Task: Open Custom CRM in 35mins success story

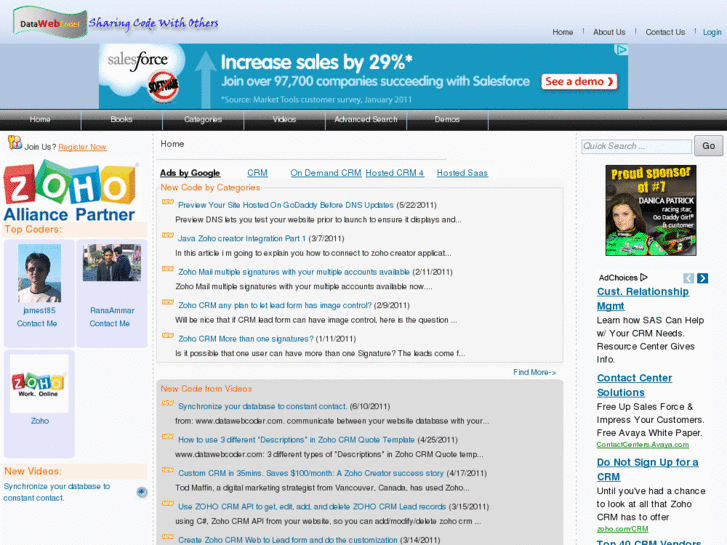Action: (x=311, y=473)
